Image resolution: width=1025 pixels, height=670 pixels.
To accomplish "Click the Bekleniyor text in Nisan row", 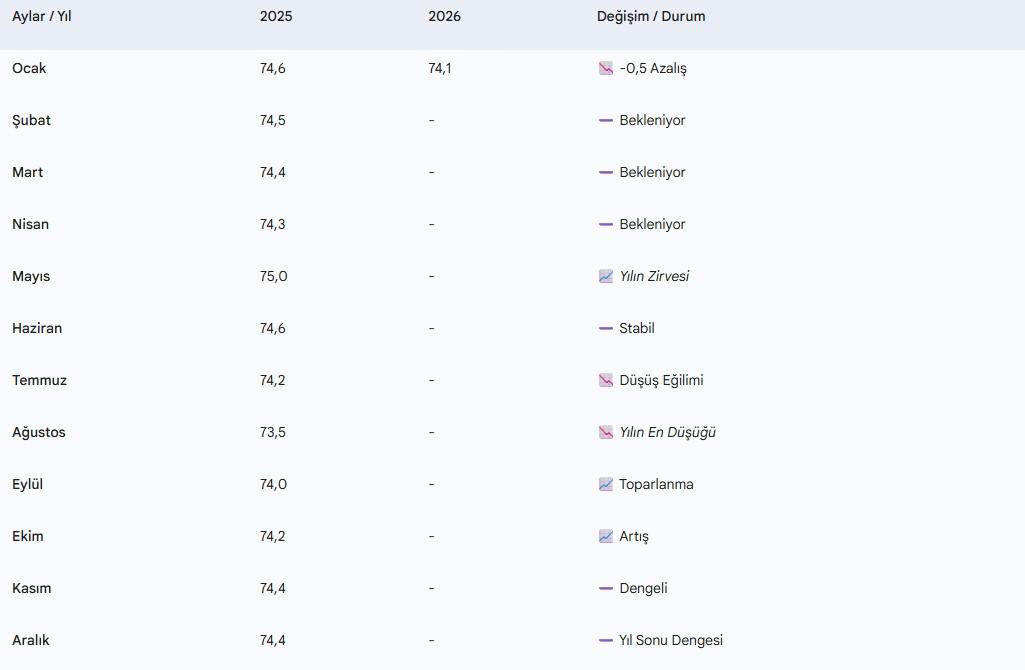I will pyautogui.click(x=652, y=225).
